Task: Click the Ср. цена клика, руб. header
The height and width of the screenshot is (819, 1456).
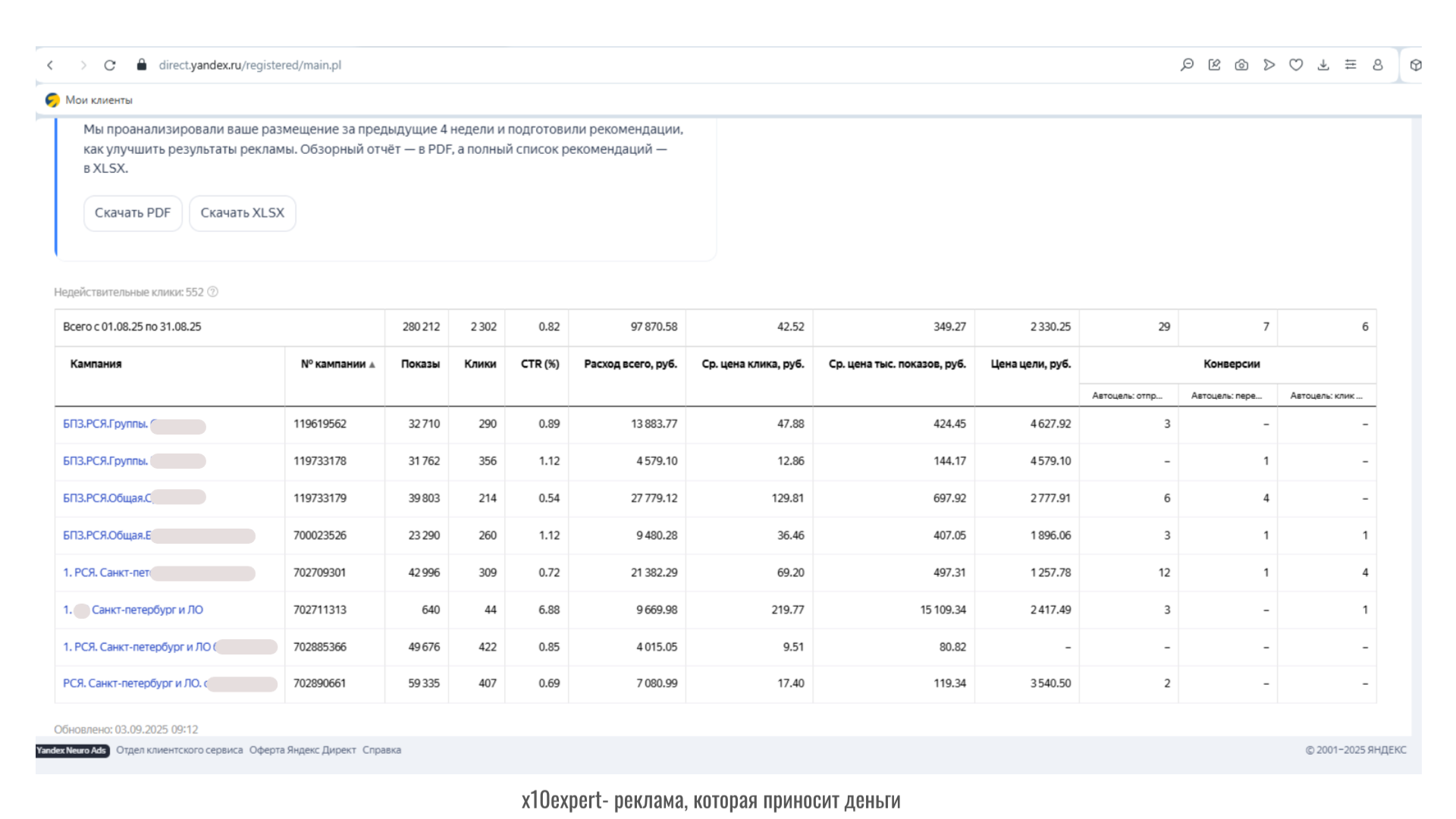Action: pyautogui.click(x=752, y=364)
